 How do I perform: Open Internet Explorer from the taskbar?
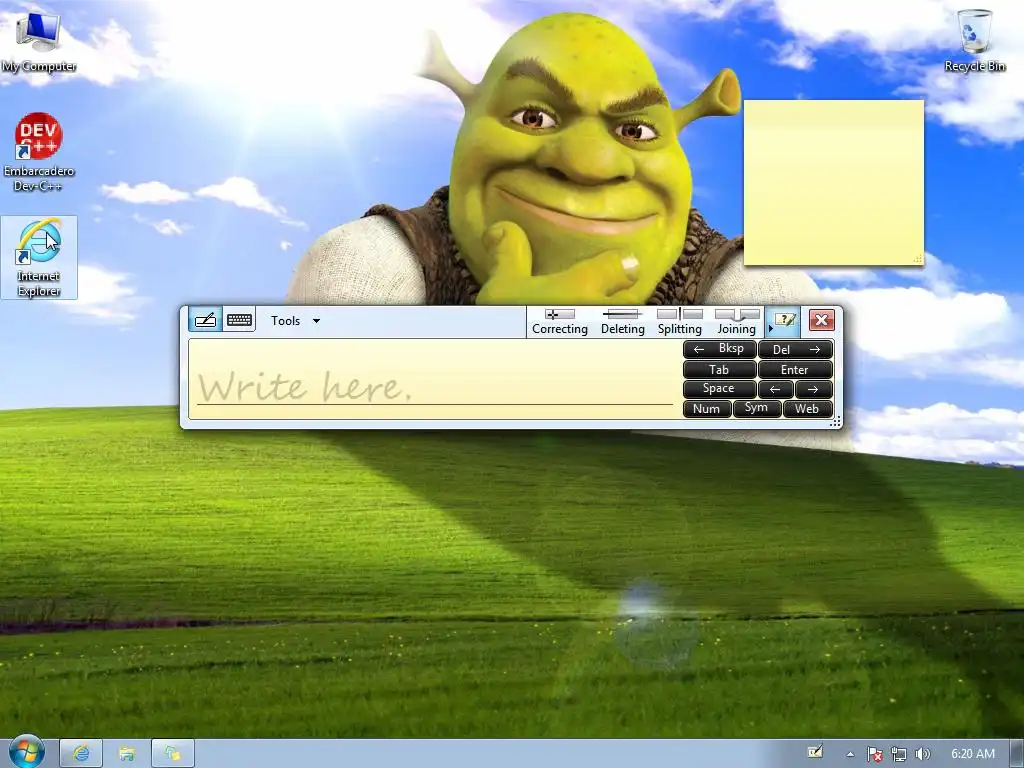(x=81, y=754)
